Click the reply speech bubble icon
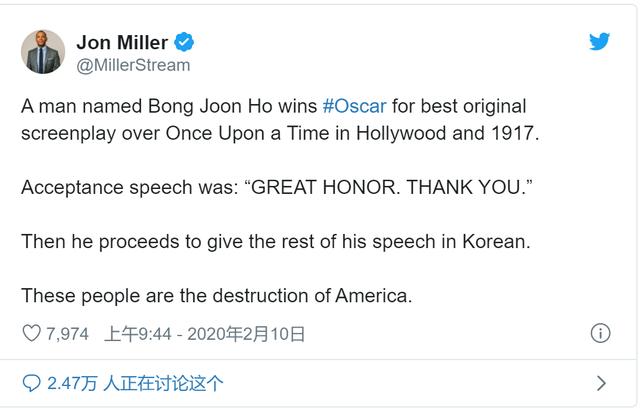Image resolution: width=640 pixels, height=410 pixels. (x=31, y=383)
